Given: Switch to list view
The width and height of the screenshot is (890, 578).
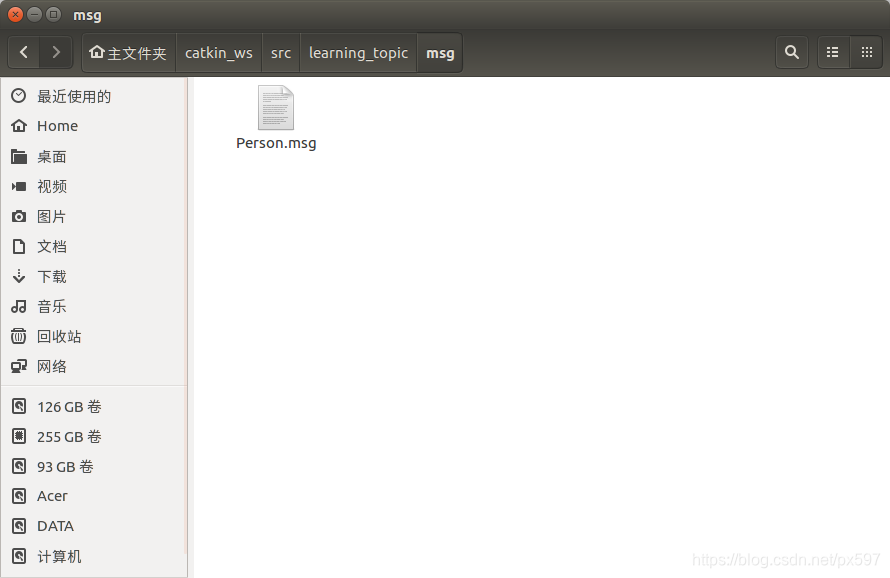Looking at the screenshot, I should pos(833,52).
